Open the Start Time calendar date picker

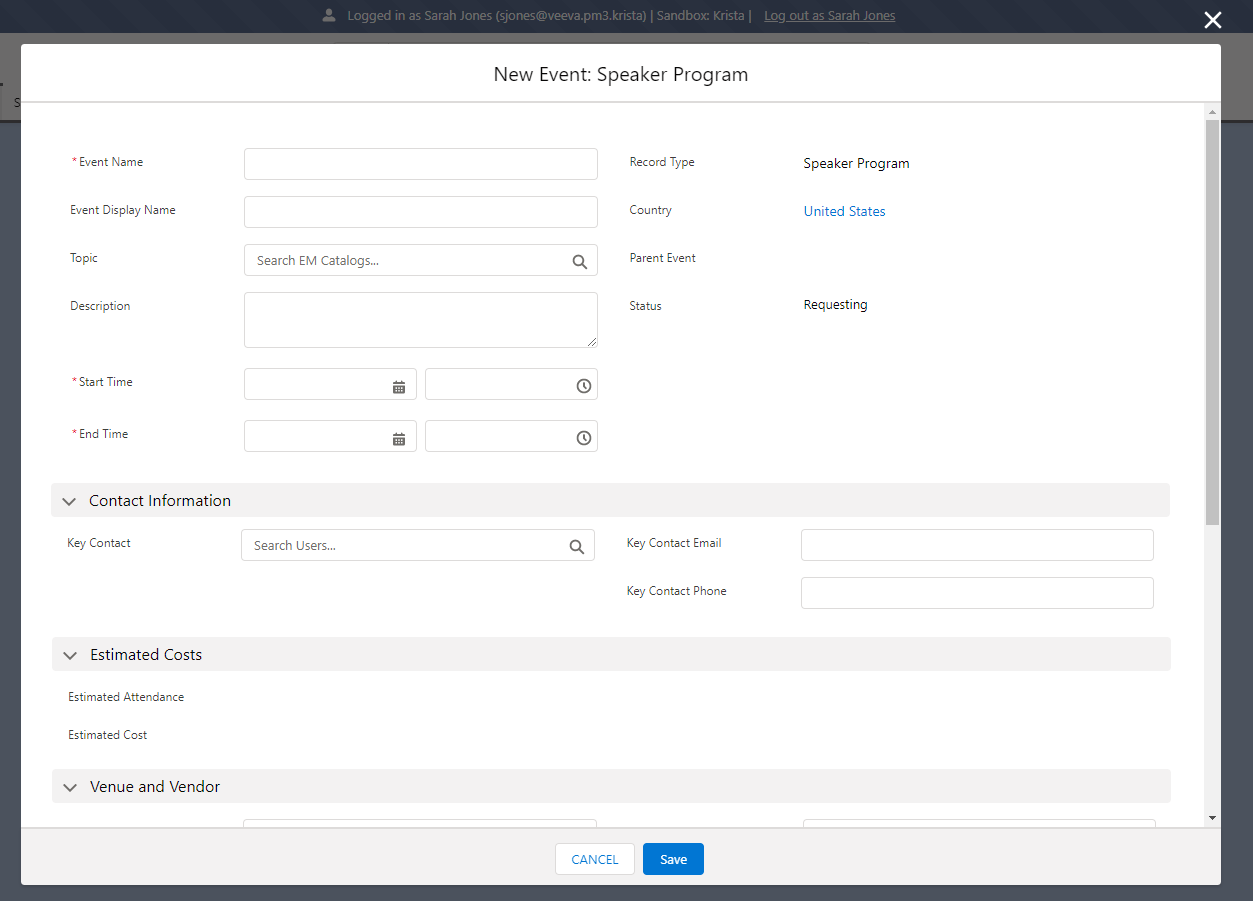click(x=398, y=386)
